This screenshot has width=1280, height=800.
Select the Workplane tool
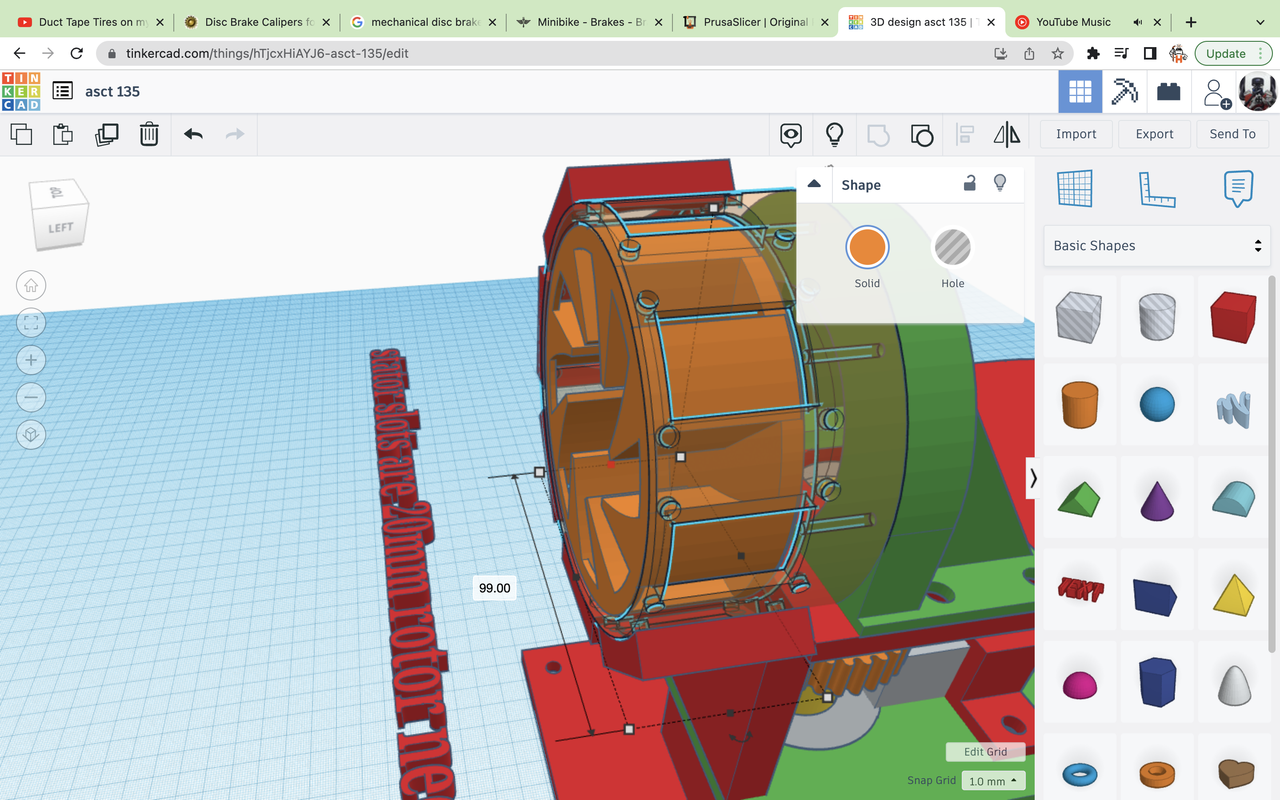(1075, 188)
